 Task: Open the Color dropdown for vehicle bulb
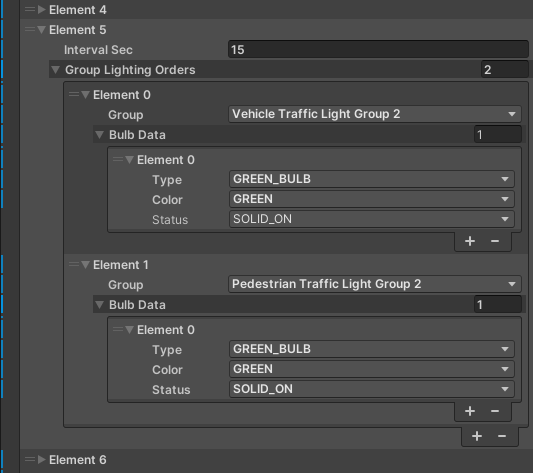[372, 199]
